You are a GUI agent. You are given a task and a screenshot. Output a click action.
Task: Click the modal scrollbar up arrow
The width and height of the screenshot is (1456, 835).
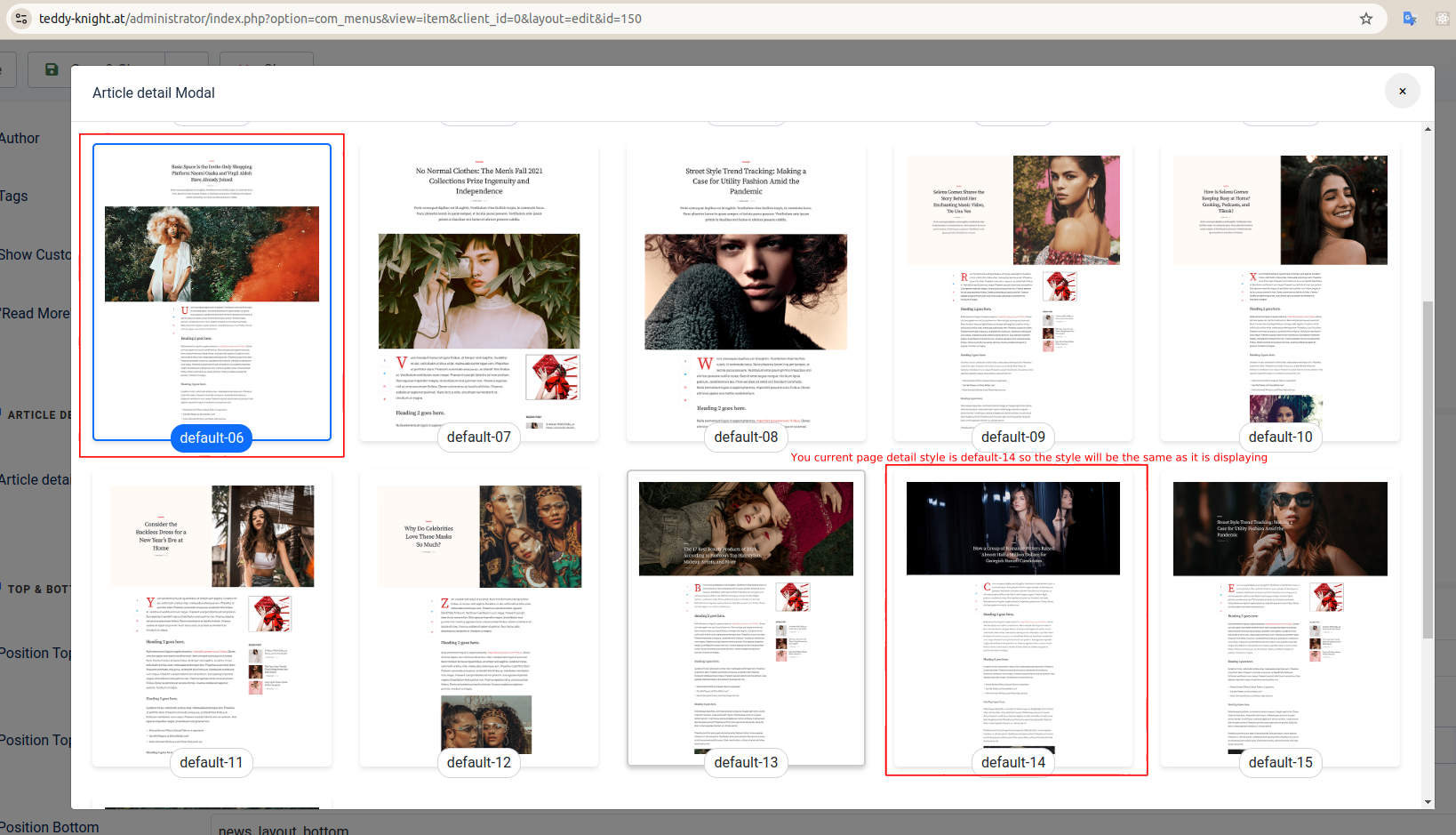coord(1428,129)
